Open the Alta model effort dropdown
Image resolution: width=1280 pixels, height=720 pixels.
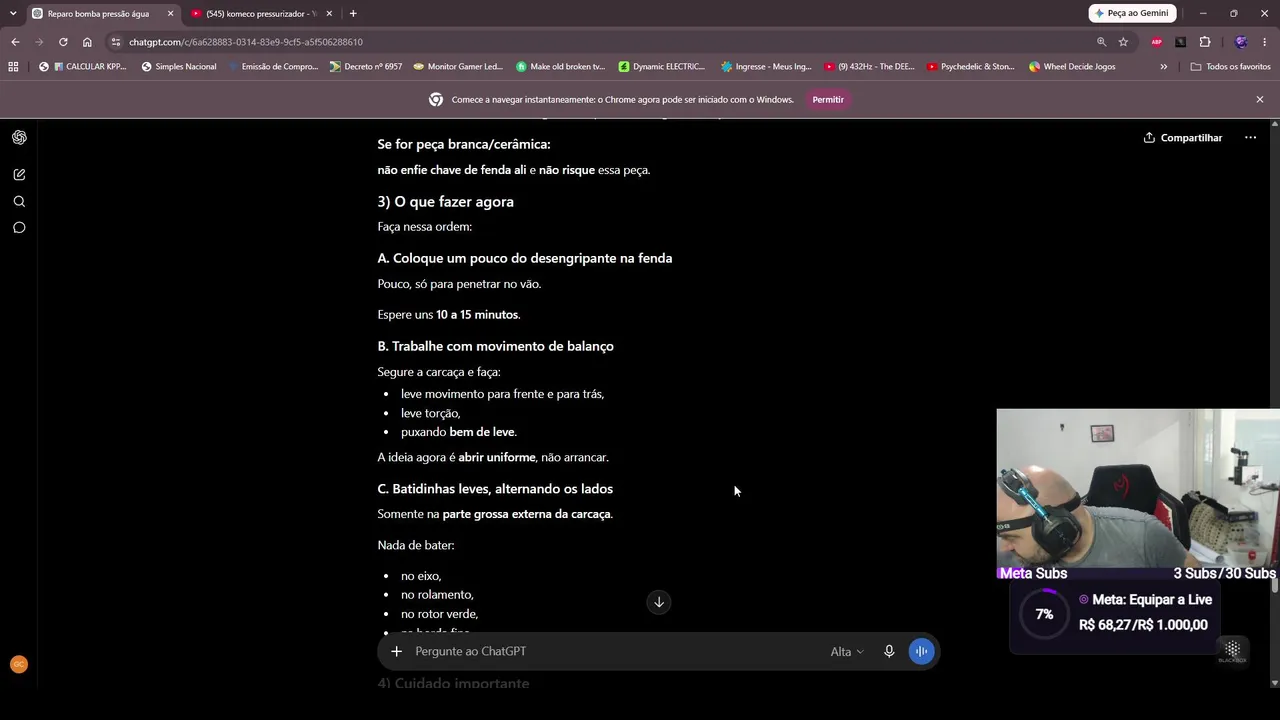pos(846,652)
